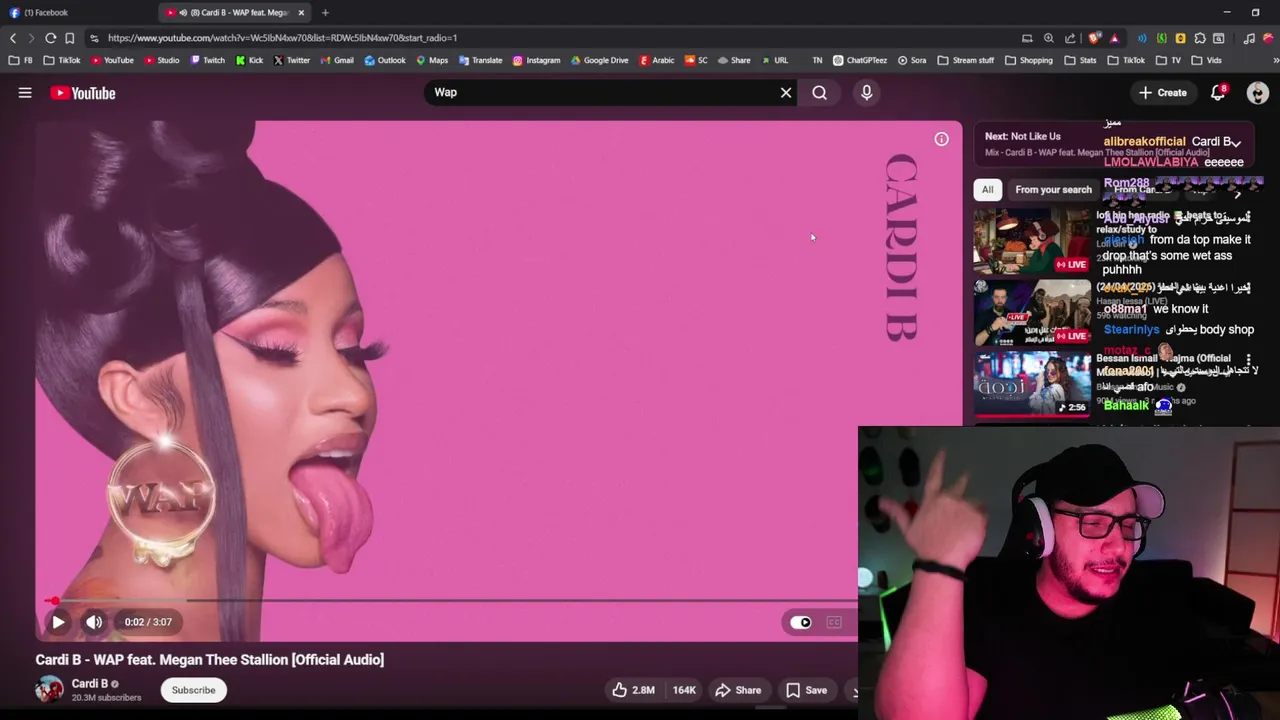Open the browser extensions puzzle icon

1200,38
